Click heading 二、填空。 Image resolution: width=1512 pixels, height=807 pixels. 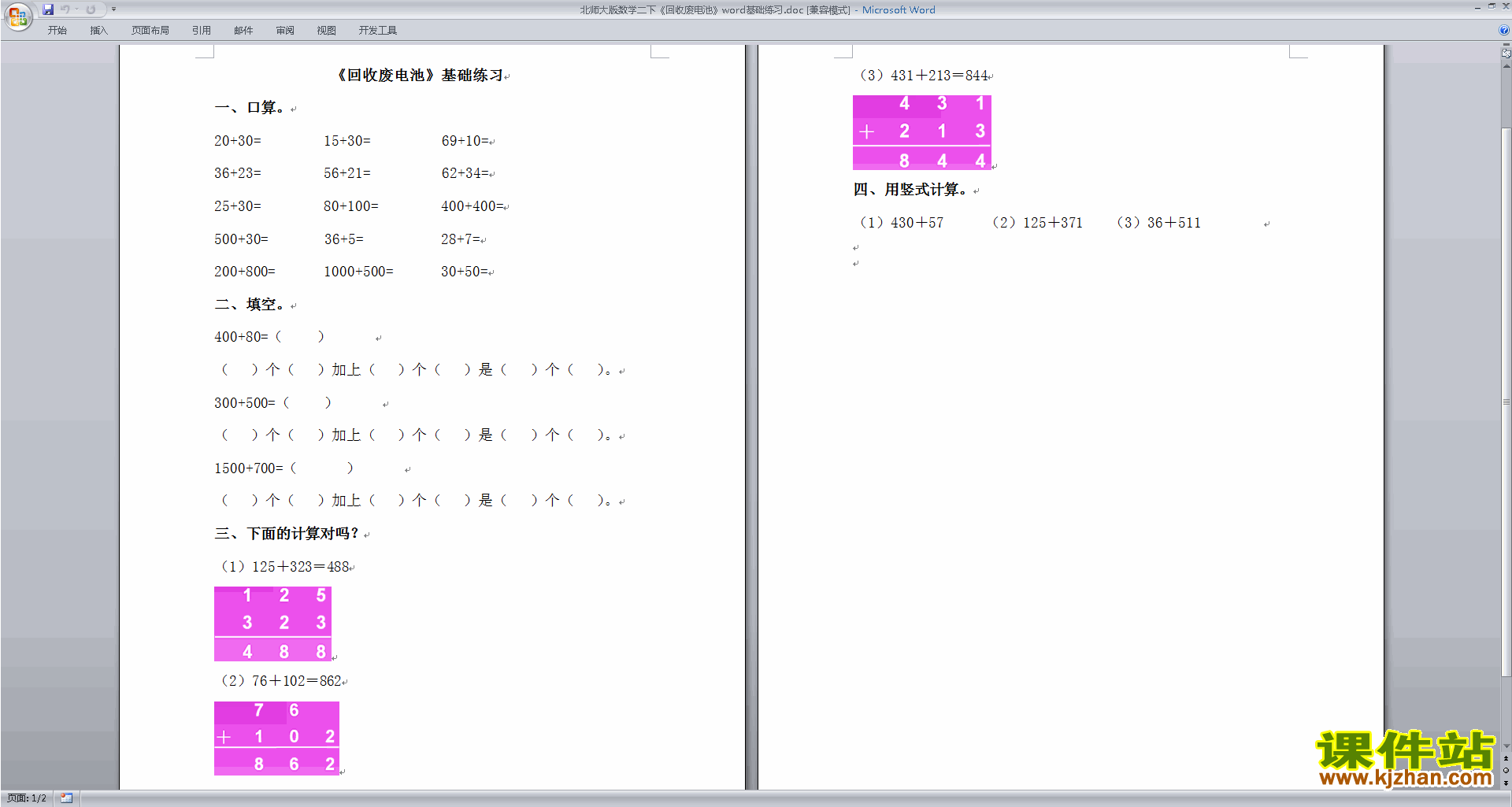(252, 305)
